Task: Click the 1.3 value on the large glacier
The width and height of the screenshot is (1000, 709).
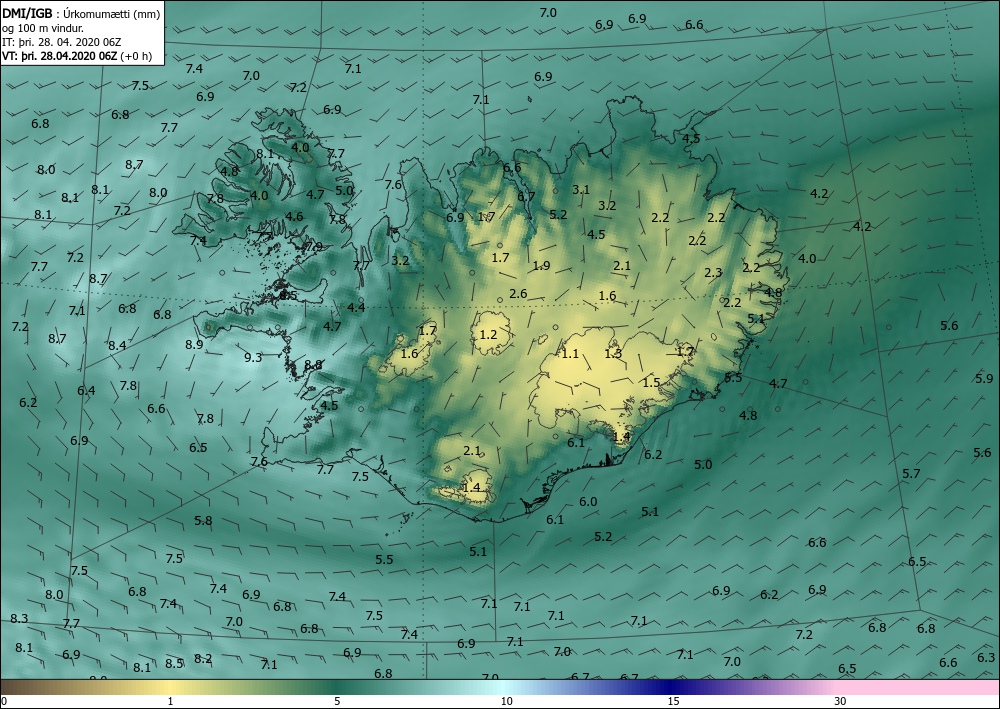Action: (613, 353)
